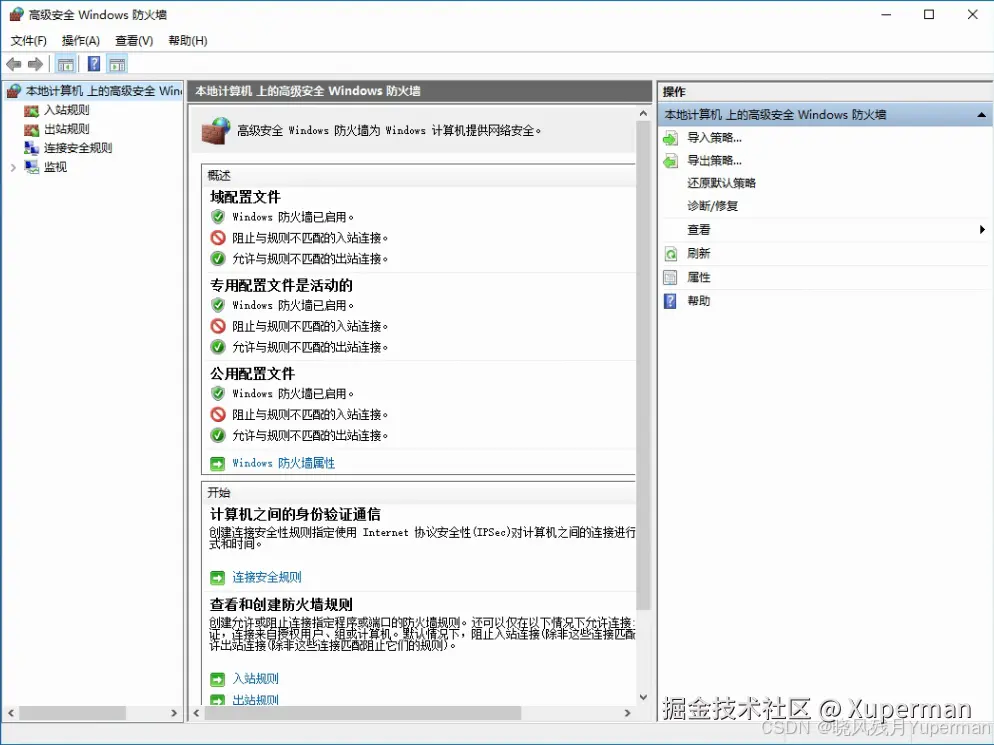Click the firewall globe icon in overview header
Image resolution: width=994 pixels, height=745 pixels.
(x=216, y=131)
